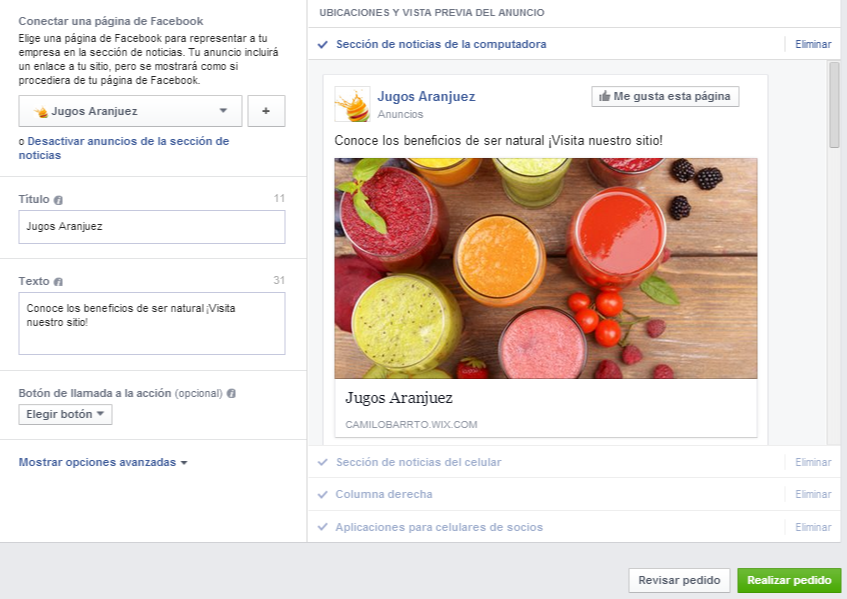Viewport: 847px width, 599px height.
Task: Click the ad text Conoce los beneficios in preview
Action: 498,141
